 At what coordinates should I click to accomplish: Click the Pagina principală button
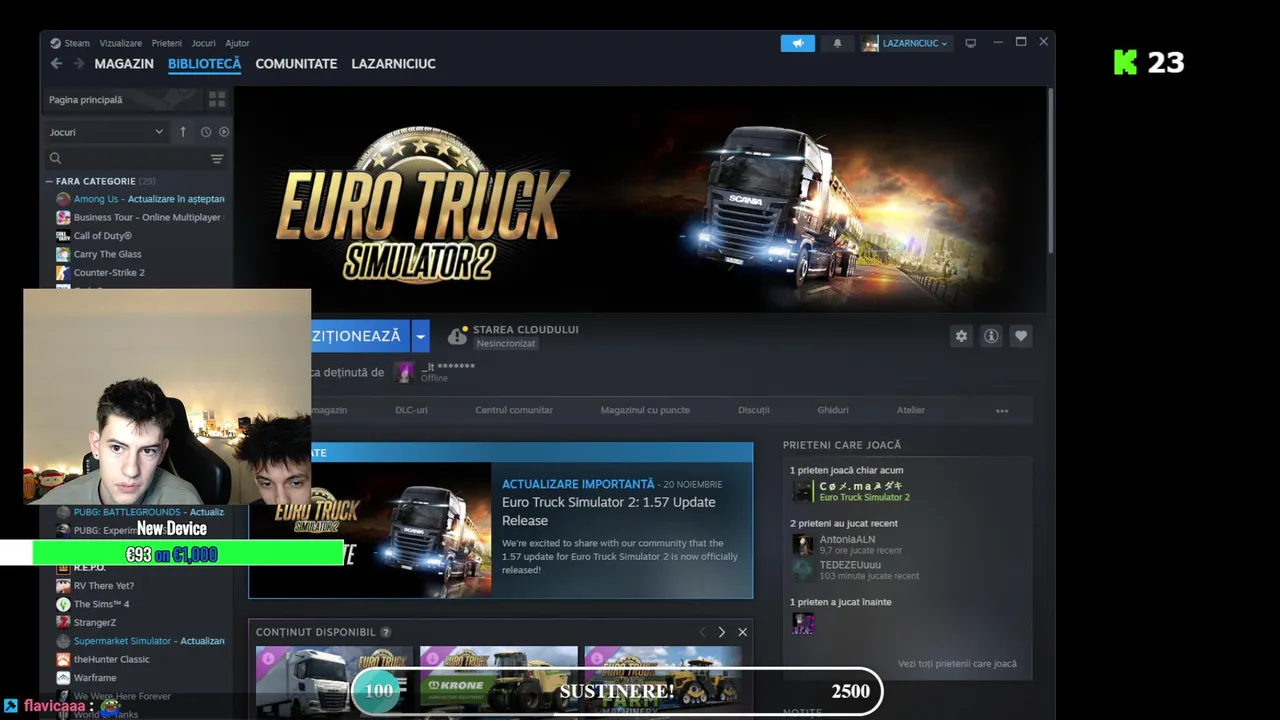tap(121, 99)
